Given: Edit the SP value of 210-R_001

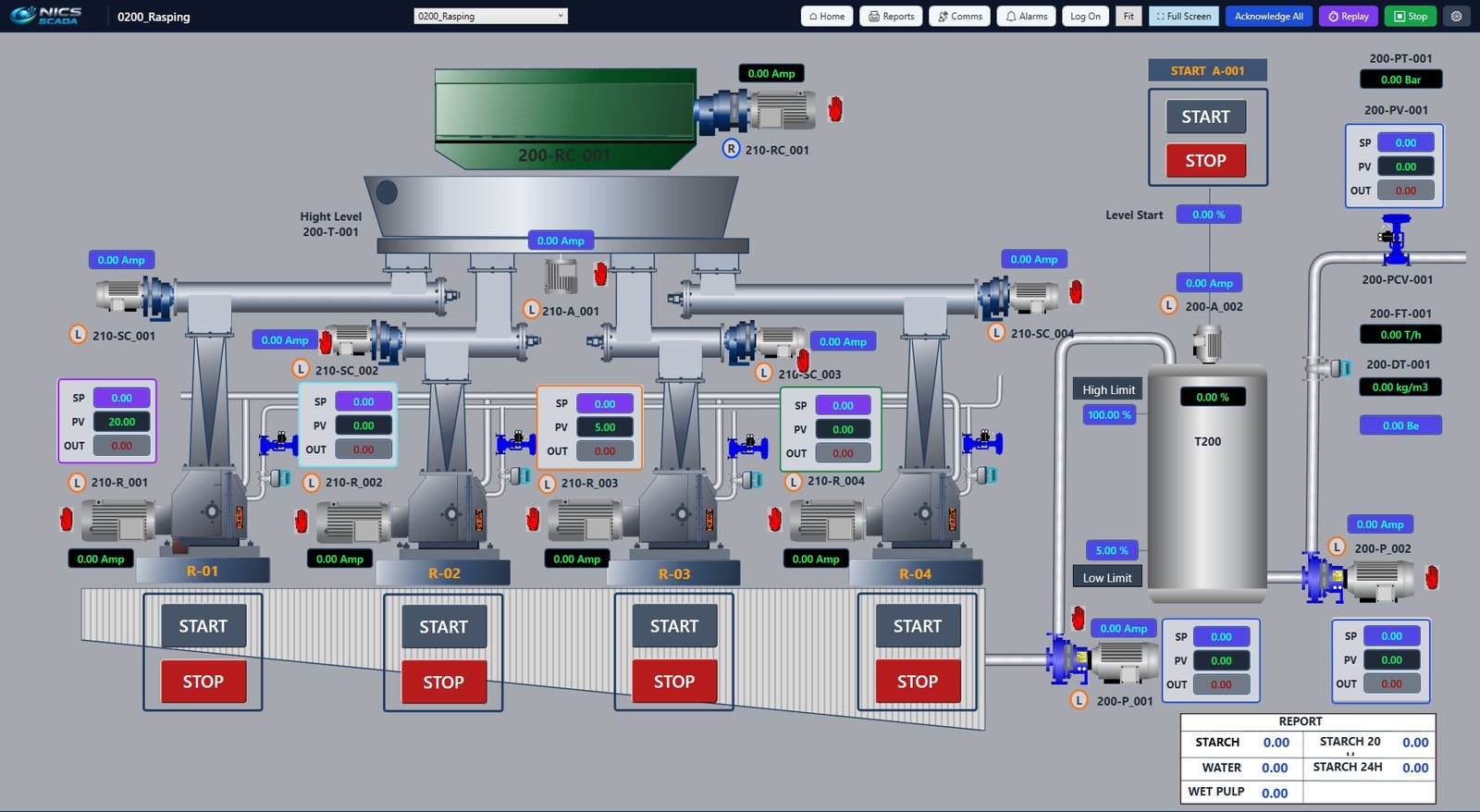Looking at the screenshot, I should 122,398.
